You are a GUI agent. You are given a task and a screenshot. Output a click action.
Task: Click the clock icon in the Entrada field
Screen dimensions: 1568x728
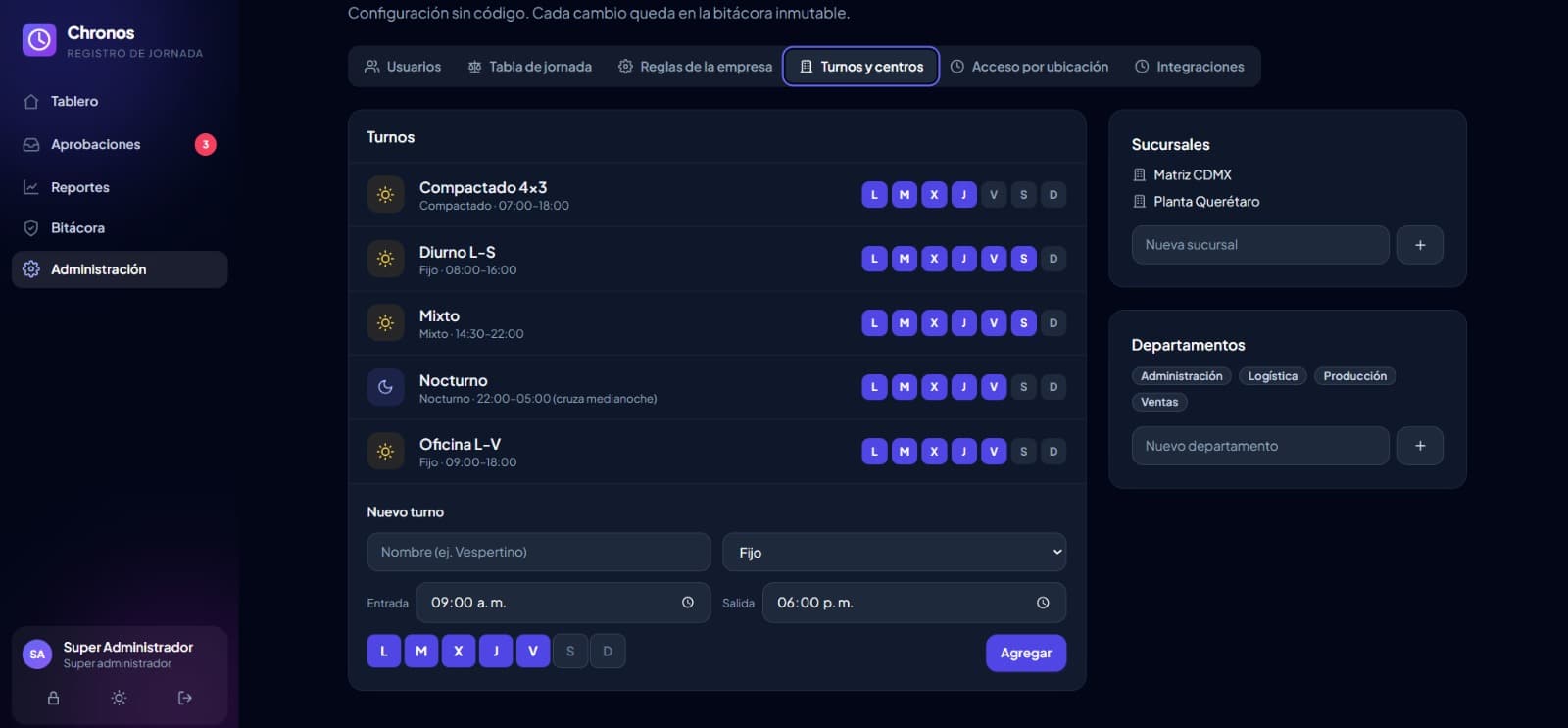pyautogui.click(x=688, y=603)
